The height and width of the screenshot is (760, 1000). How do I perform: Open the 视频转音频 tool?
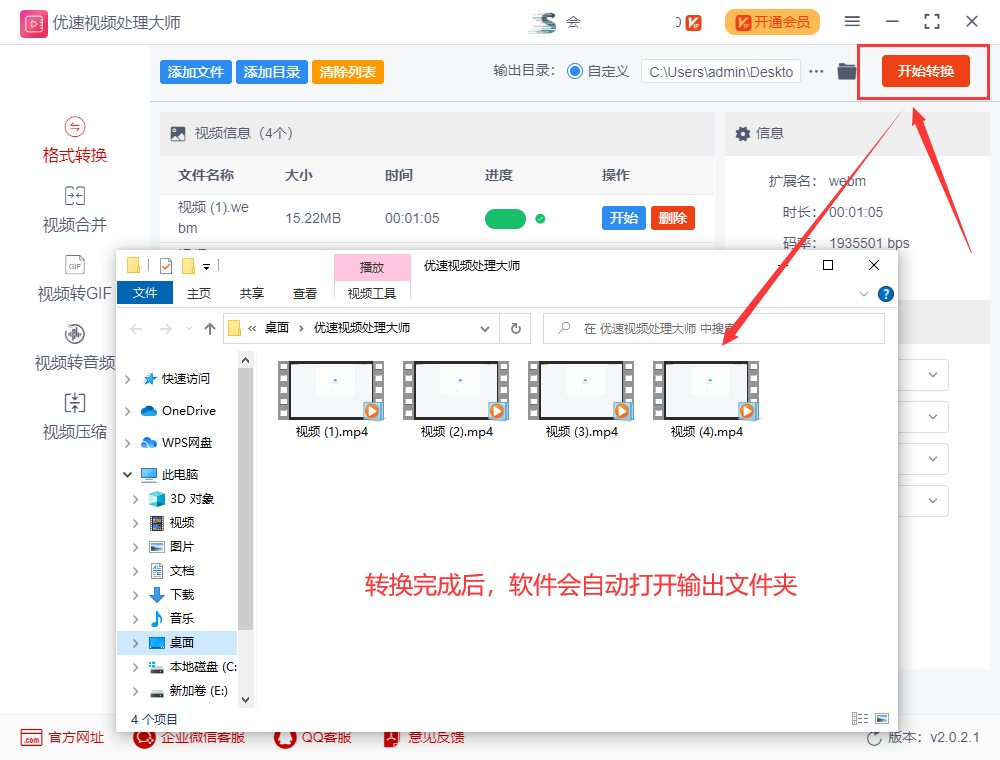coord(73,348)
